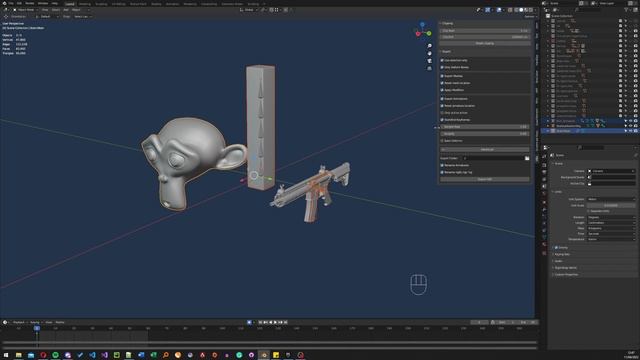Click the Unit Scale slider
This screenshot has width=640, height=360.
[611, 205]
